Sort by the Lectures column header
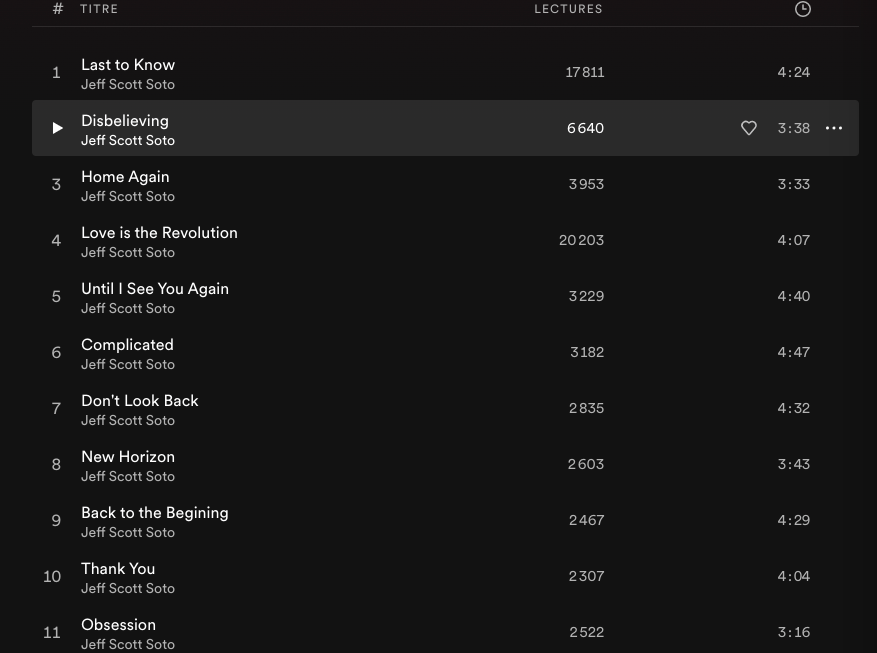This screenshot has height=653, width=877. [568, 9]
